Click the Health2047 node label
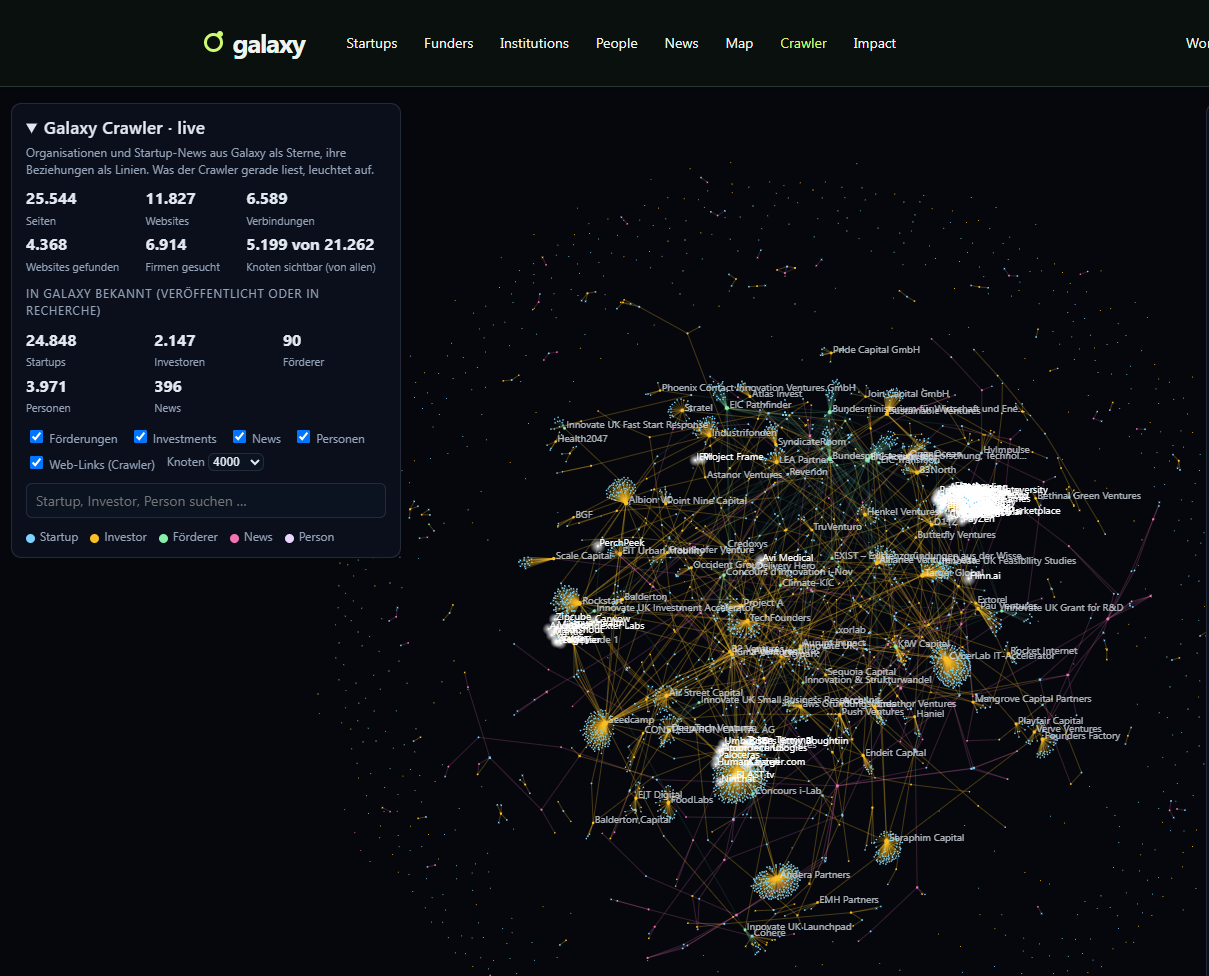 coord(582,439)
